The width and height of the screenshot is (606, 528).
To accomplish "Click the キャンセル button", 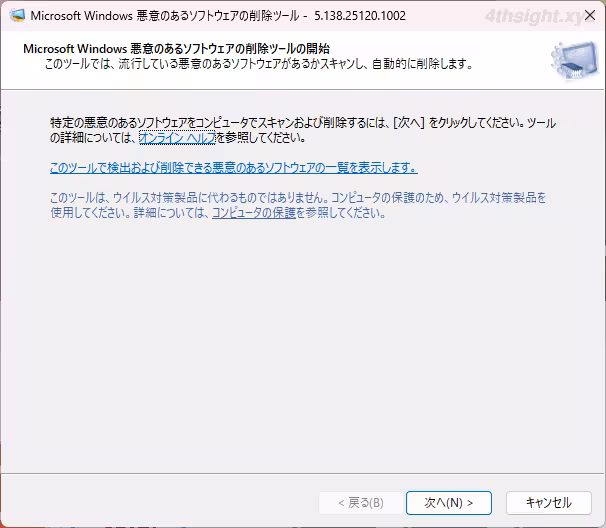I will [x=548, y=502].
